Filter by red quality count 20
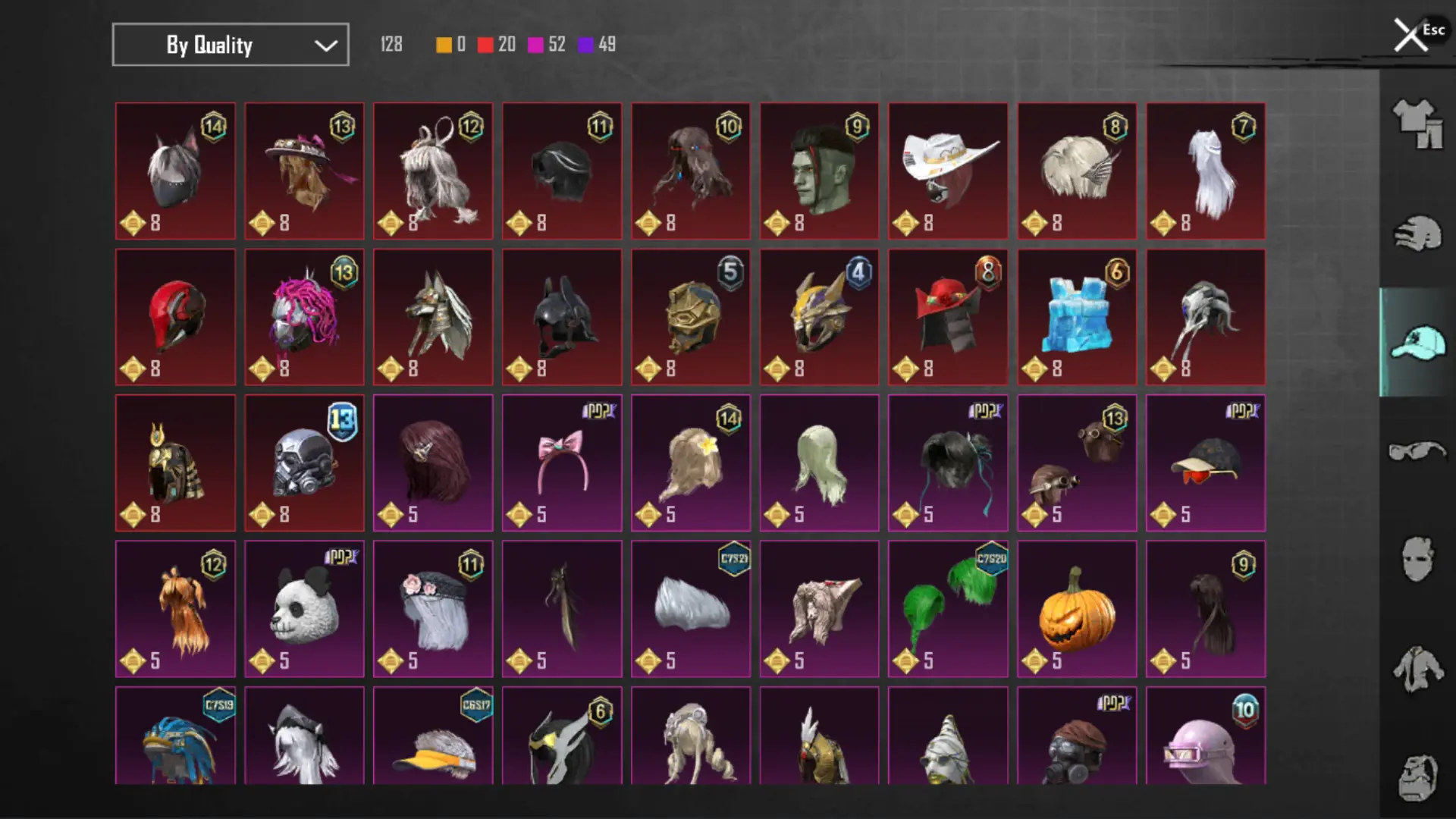This screenshot has height=819, width=1456. [497, 45]
